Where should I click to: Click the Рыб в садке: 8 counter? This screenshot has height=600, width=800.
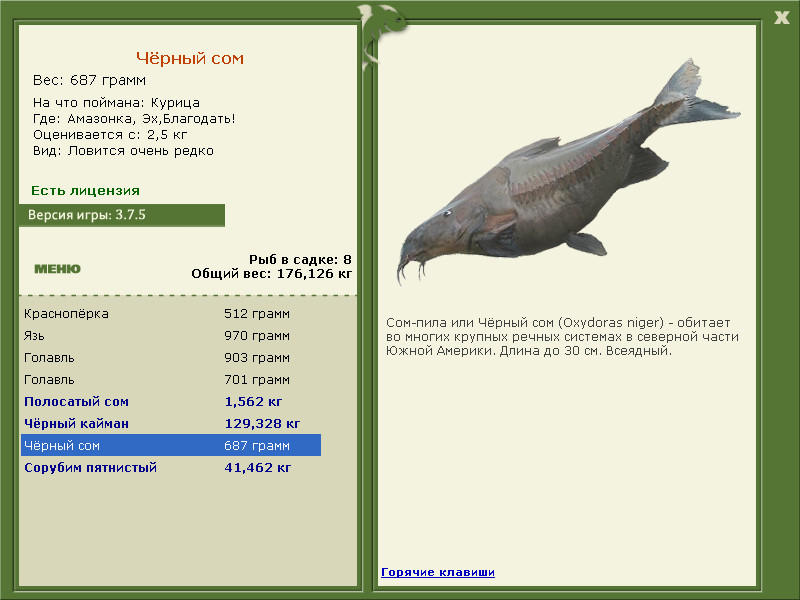[300, 259]
